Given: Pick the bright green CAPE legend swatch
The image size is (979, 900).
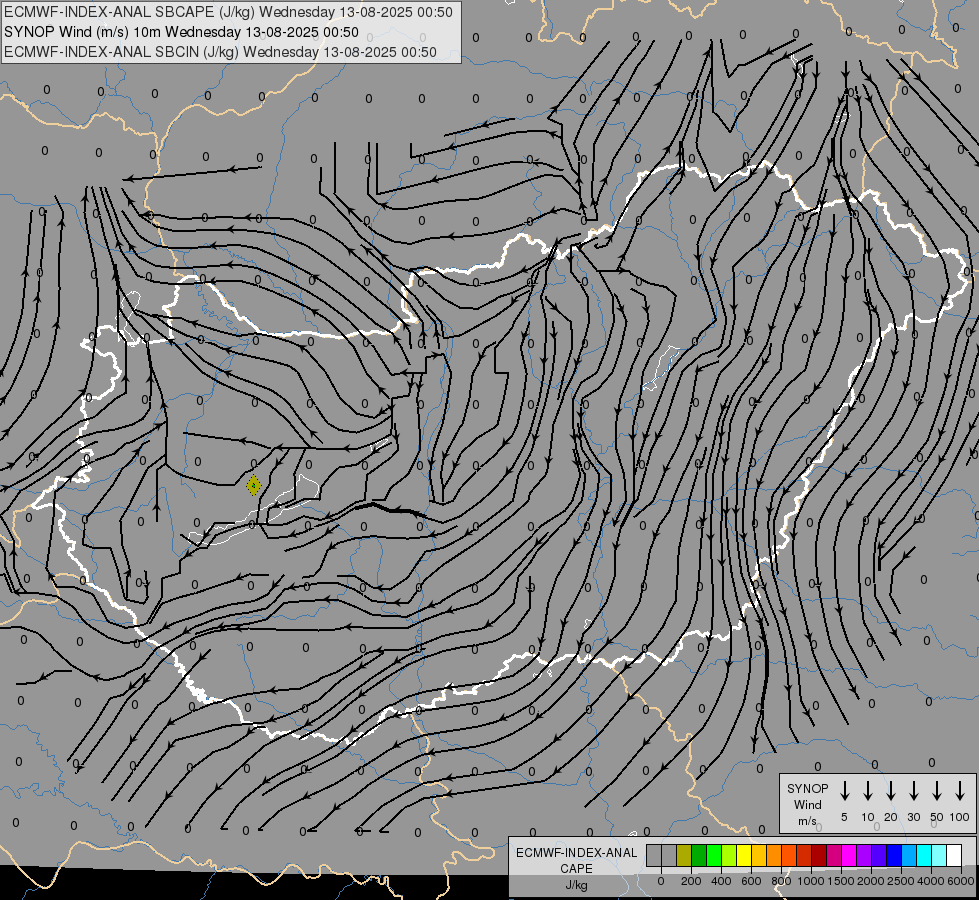Looking at the screenshot, I should click(x=714, y=855).
